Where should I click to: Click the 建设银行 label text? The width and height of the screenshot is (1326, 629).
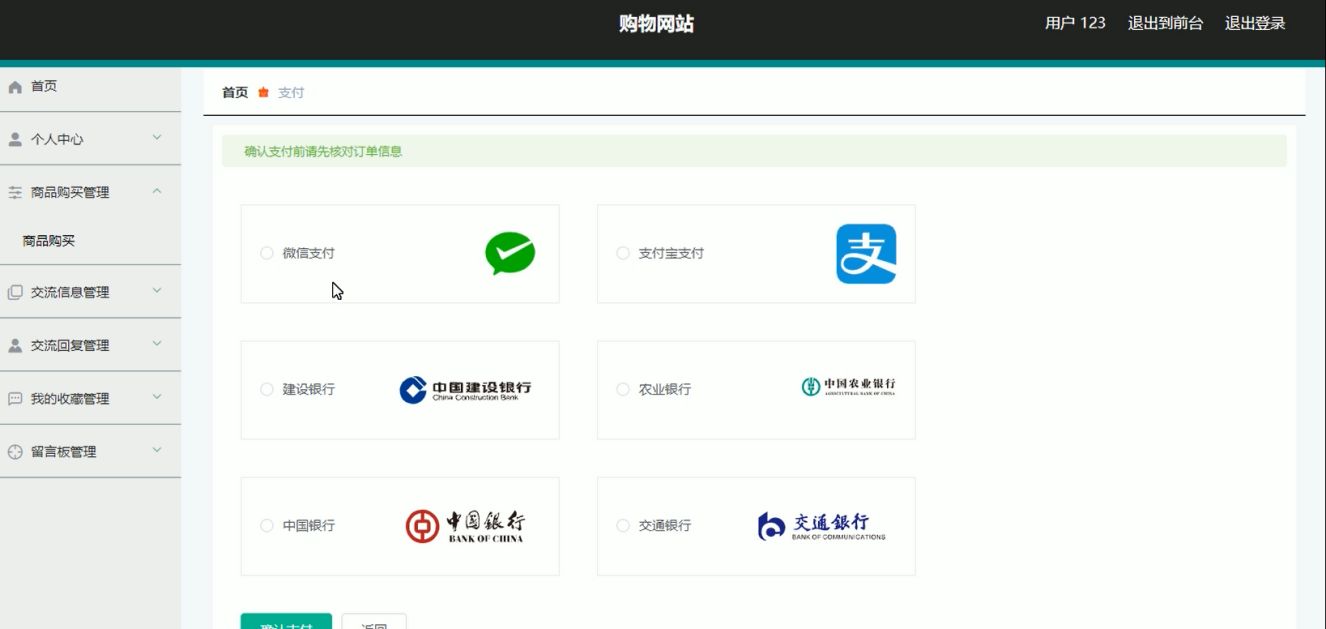click(x=309, y=389)
